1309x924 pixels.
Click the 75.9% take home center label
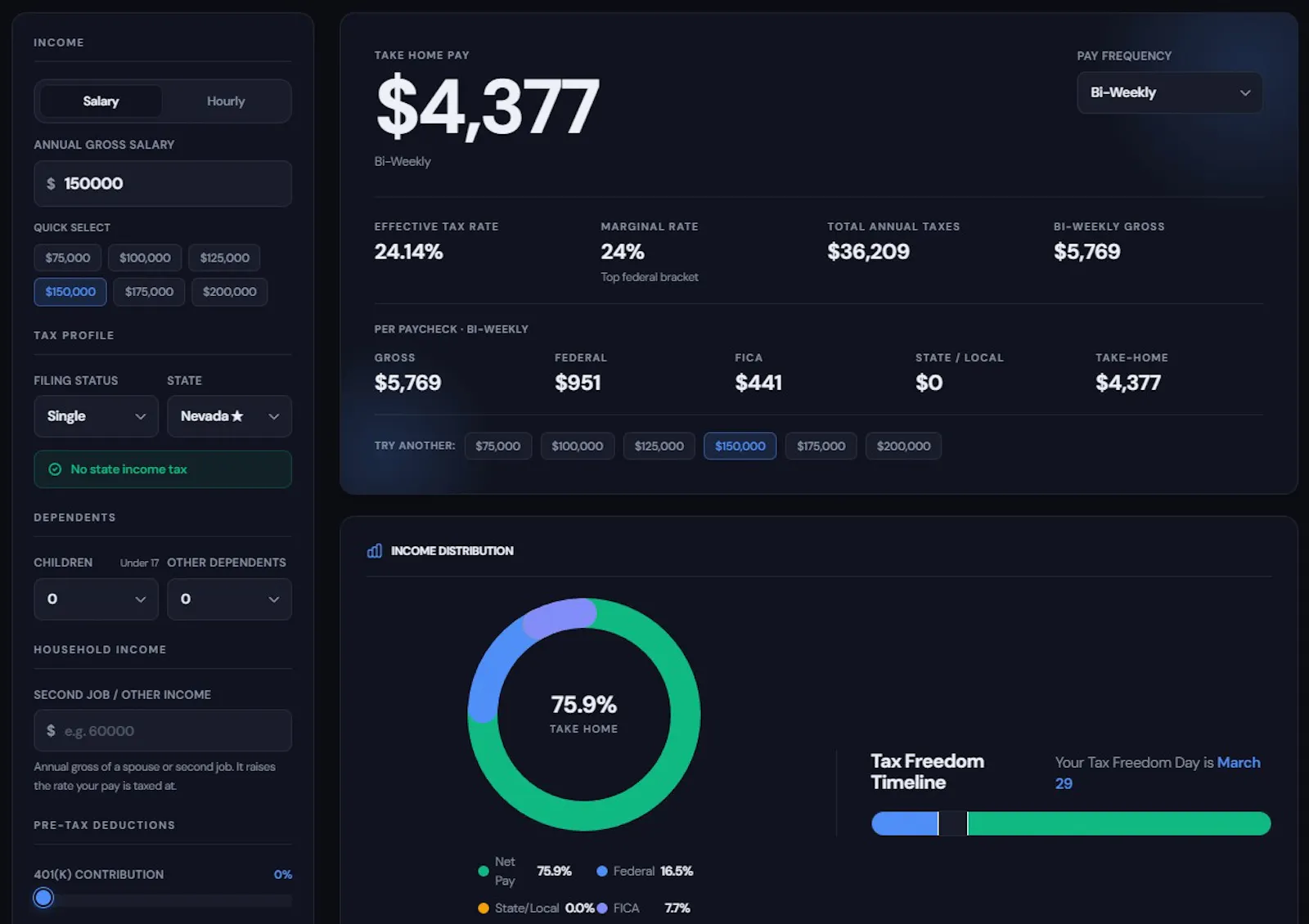click(x=584, y=705)
